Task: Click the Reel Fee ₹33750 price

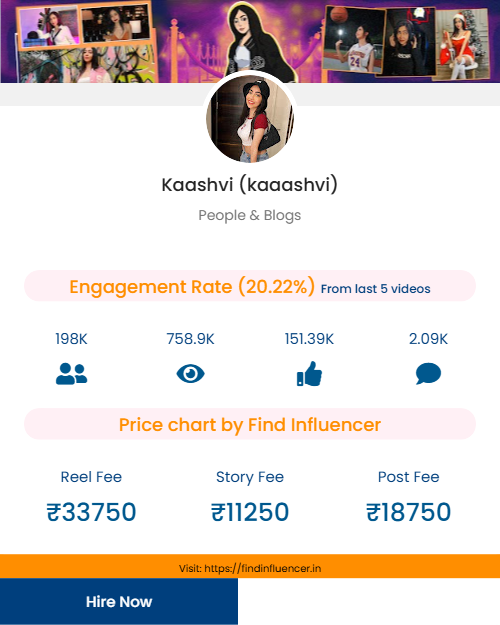Action: tap(91, 512)
